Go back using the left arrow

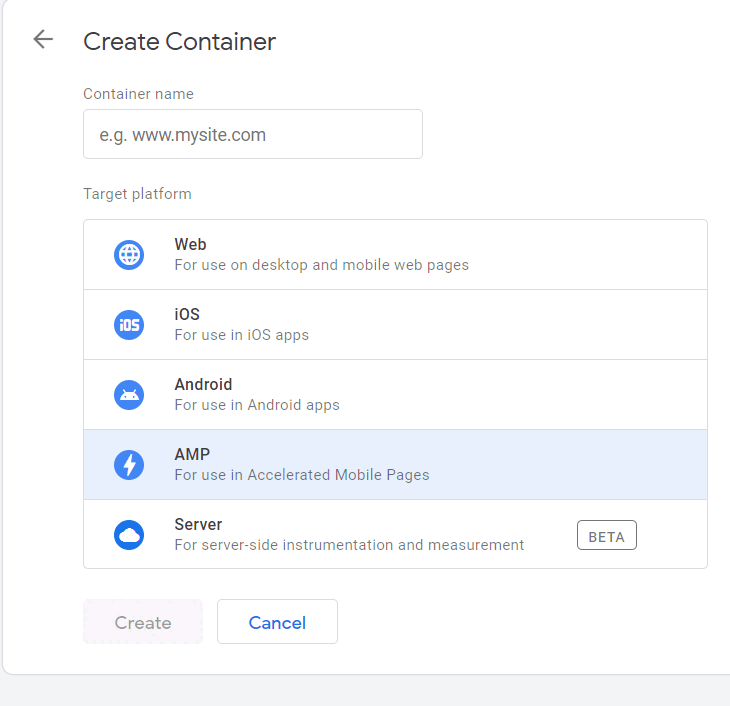click(x=43, y=39)
